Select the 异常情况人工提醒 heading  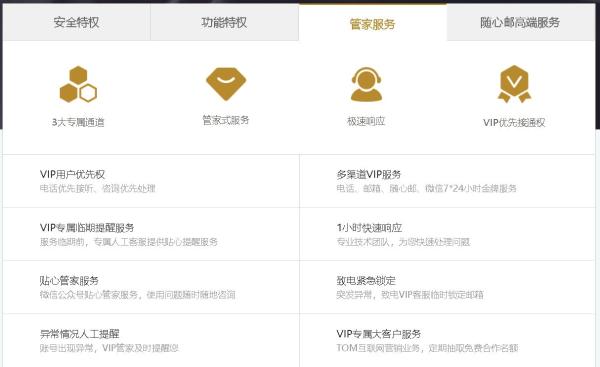[80, 334]
